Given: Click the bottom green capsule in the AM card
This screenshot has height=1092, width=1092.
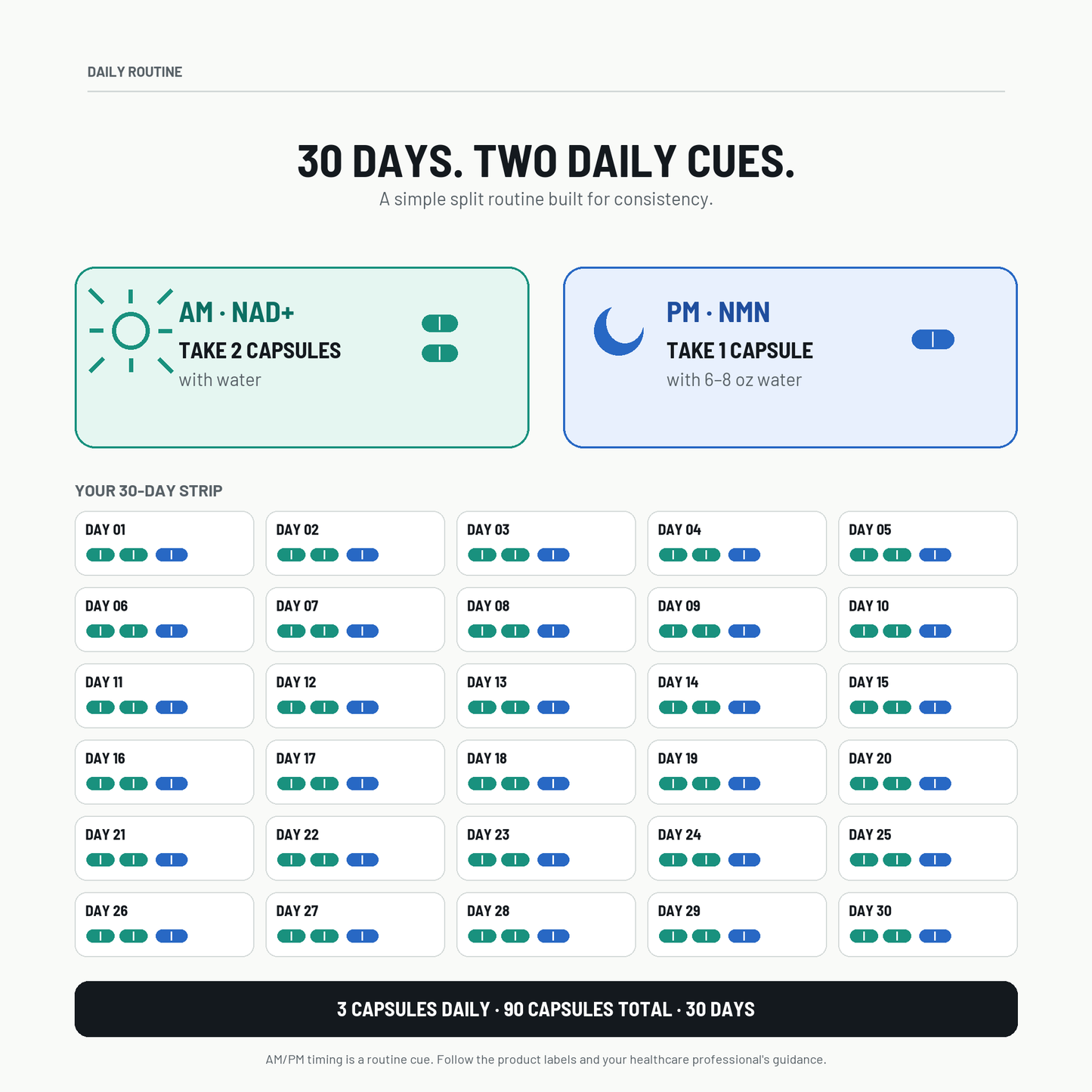Looking at the screenshot, I should [x=440, y=353].
